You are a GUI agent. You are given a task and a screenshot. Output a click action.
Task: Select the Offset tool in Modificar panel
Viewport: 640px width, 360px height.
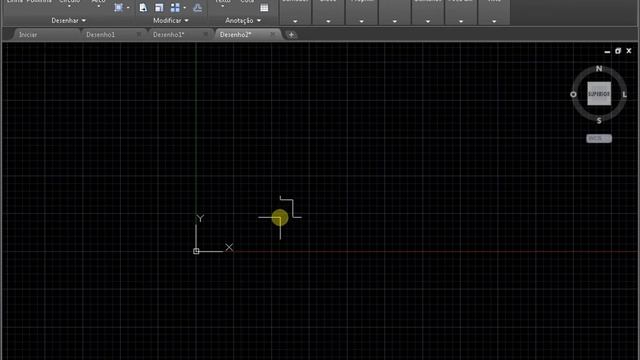click(x=198, y=8)
